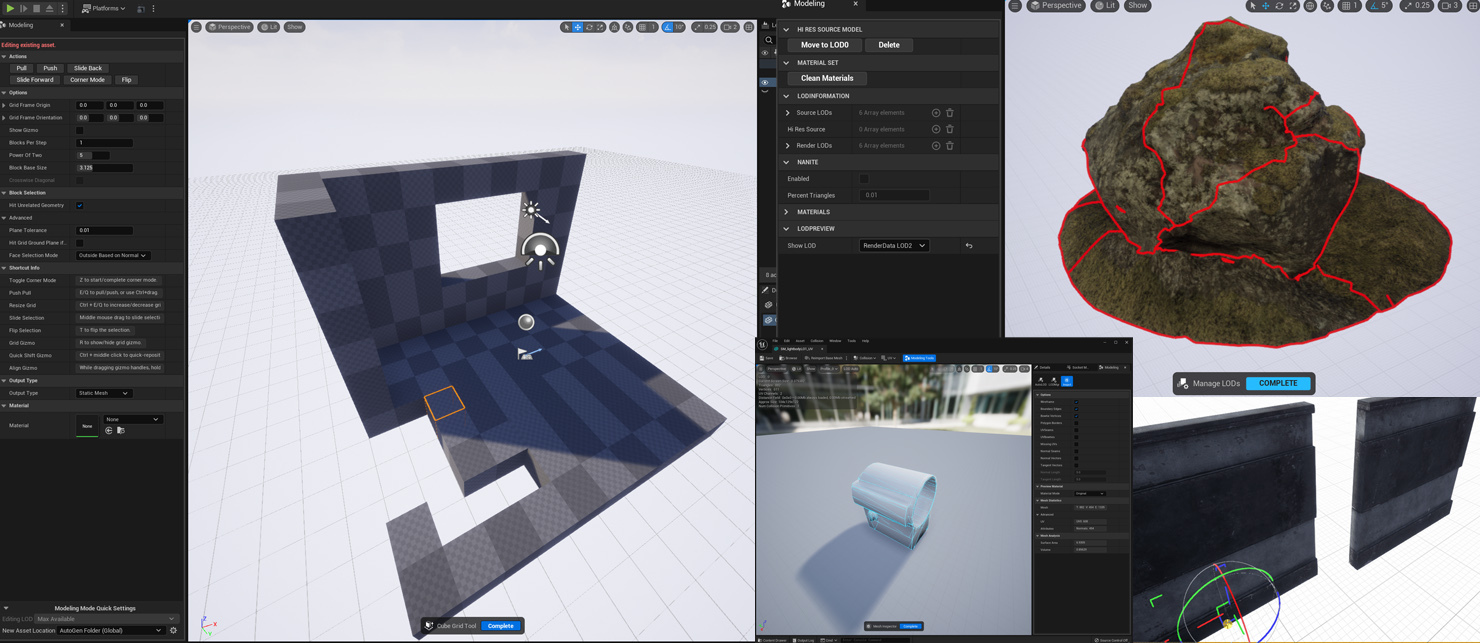Open camera speed setting in Cube Grid viewport
The image size is (1480, 643).
click(730, 27)
